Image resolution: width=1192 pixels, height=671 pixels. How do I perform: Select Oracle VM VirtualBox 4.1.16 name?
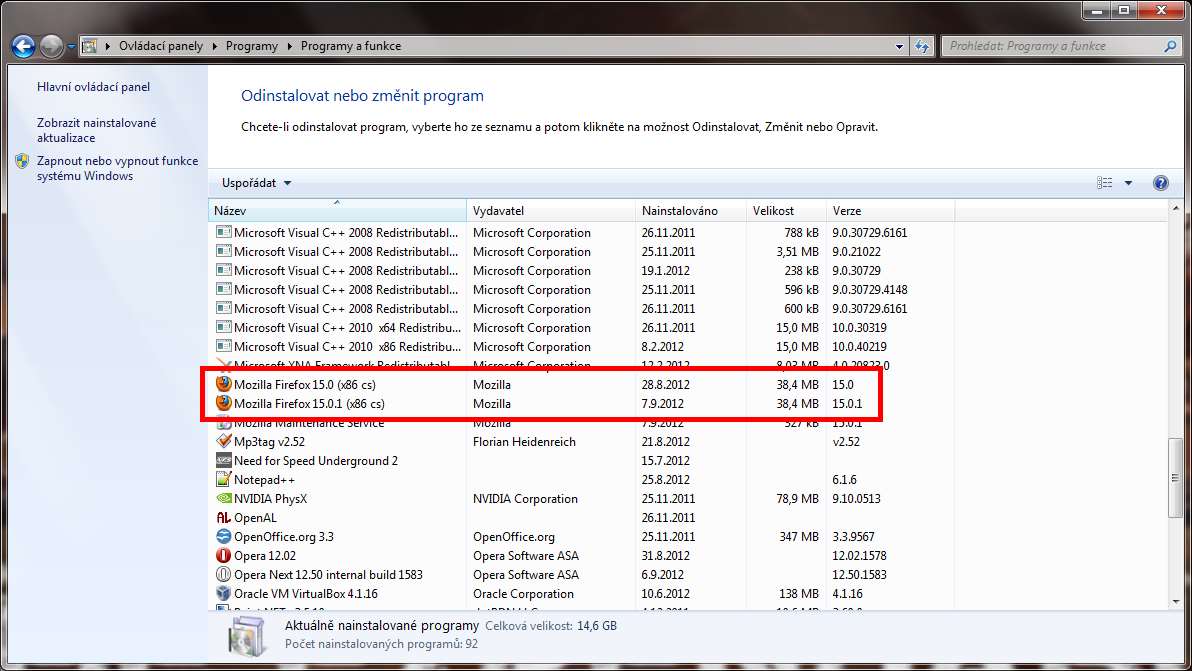(306, 593)
